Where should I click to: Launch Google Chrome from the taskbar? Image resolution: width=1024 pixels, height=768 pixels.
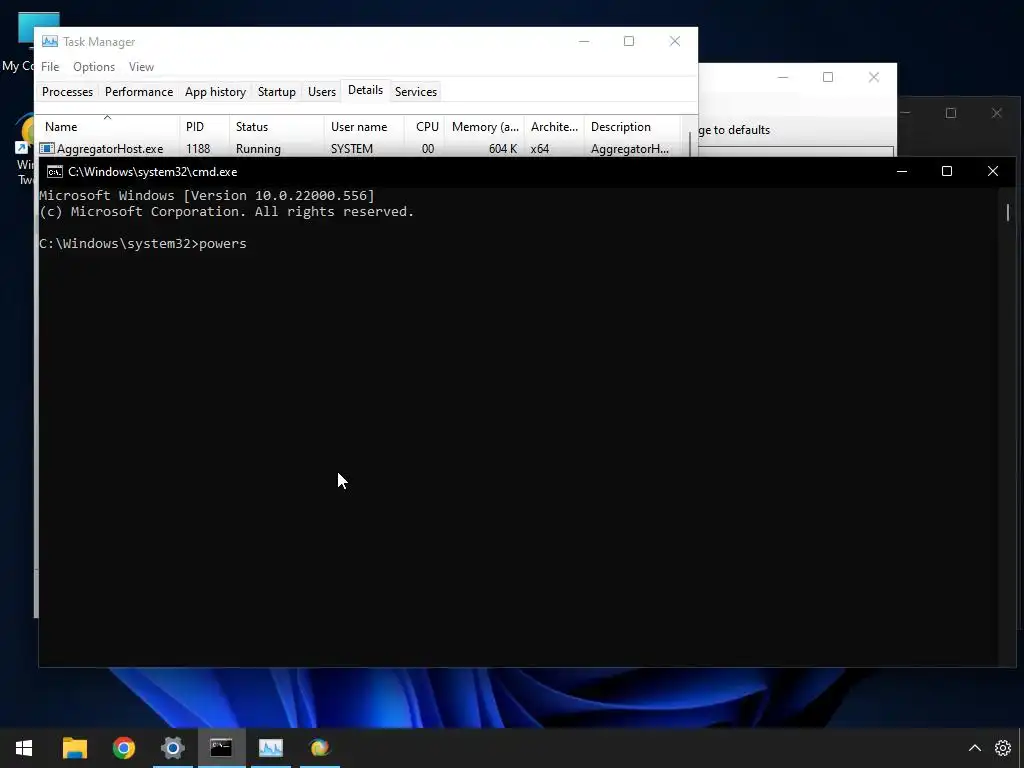tap(123, 748)
